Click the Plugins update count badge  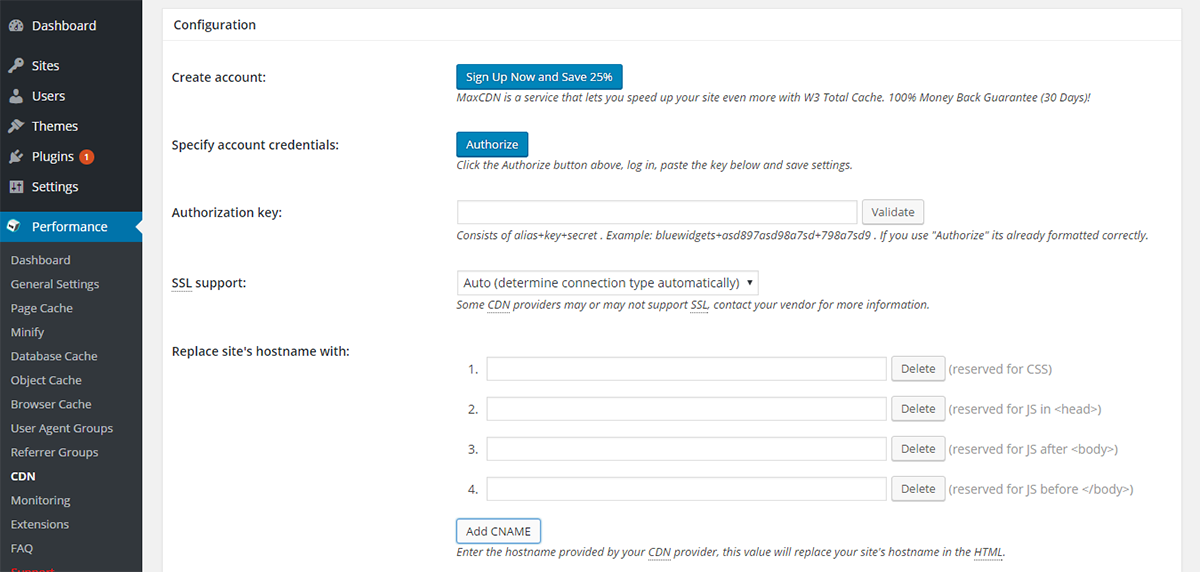point(86,157)
